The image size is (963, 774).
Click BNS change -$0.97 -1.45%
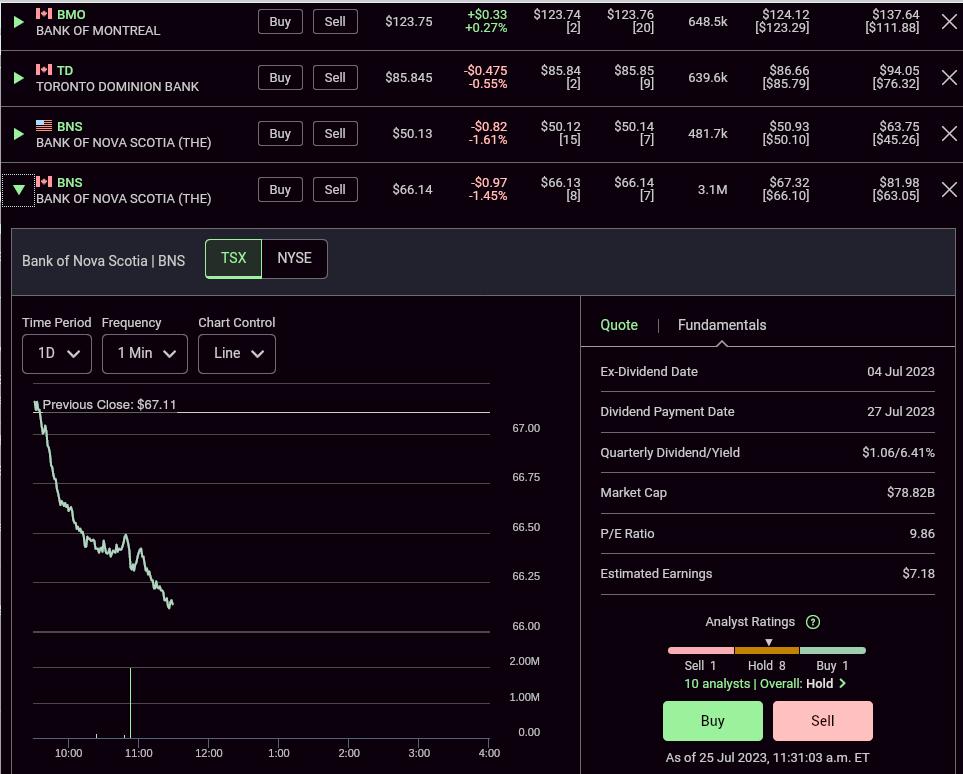(x=488, y=189)
